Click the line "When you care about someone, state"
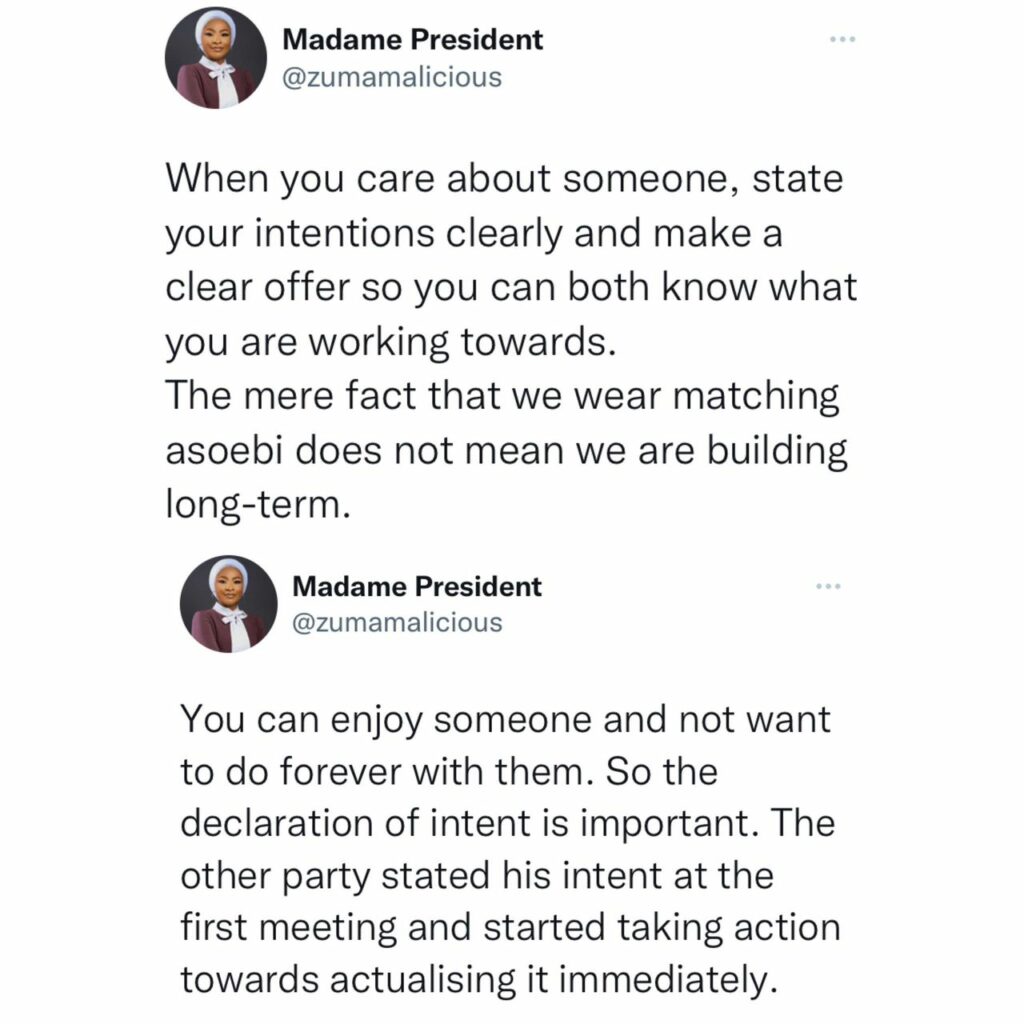Screen dimensions: 1024x1024 coord(504,178)
